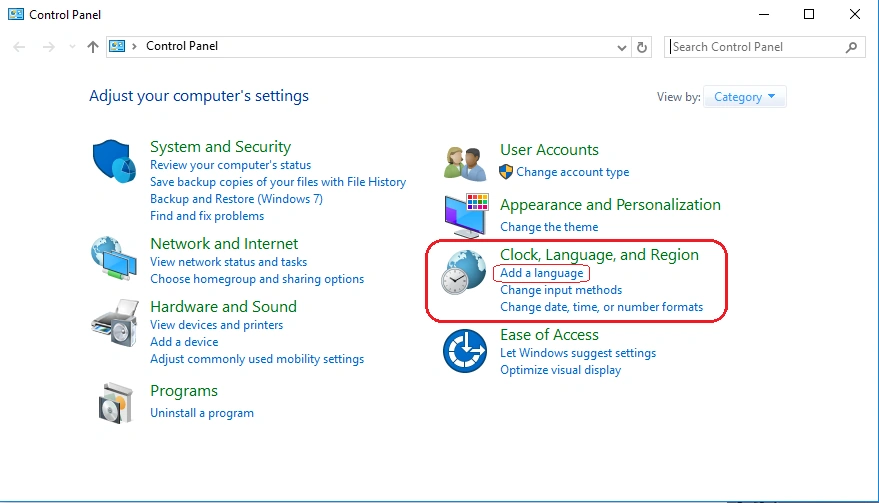The image size is (879, 503).
Task: Click the Programs disc box icon
Action: (x=115, y=403)
